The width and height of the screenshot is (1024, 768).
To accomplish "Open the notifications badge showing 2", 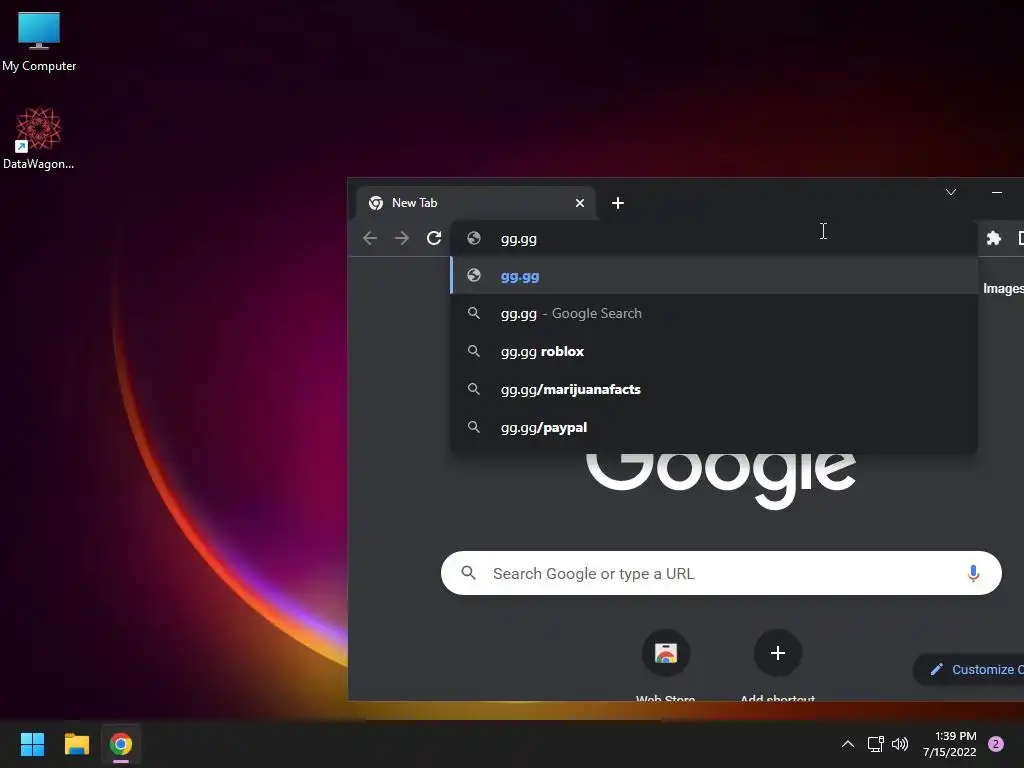I will pos(996,744).
